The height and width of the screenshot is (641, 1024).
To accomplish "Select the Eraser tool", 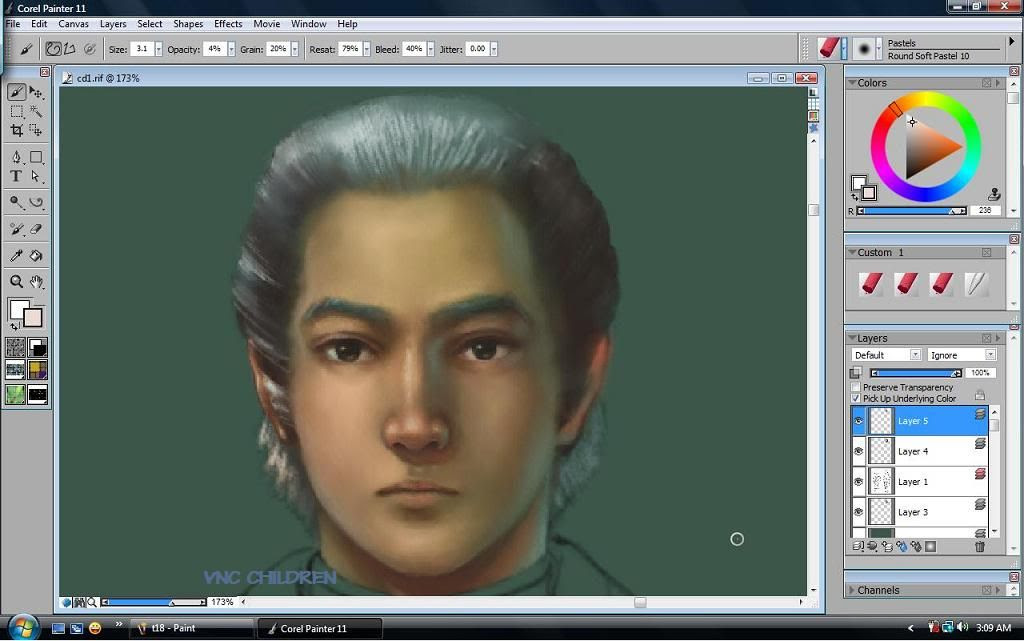I will (x=36, y=229).
